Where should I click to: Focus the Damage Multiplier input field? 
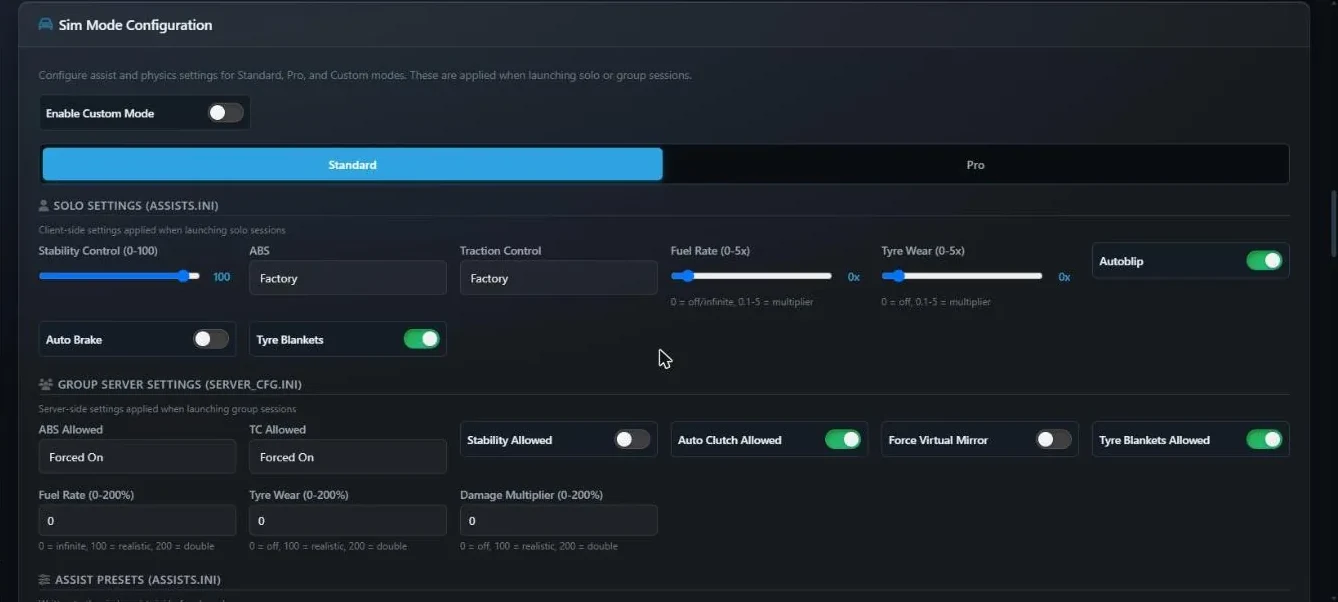click(558, 521)
